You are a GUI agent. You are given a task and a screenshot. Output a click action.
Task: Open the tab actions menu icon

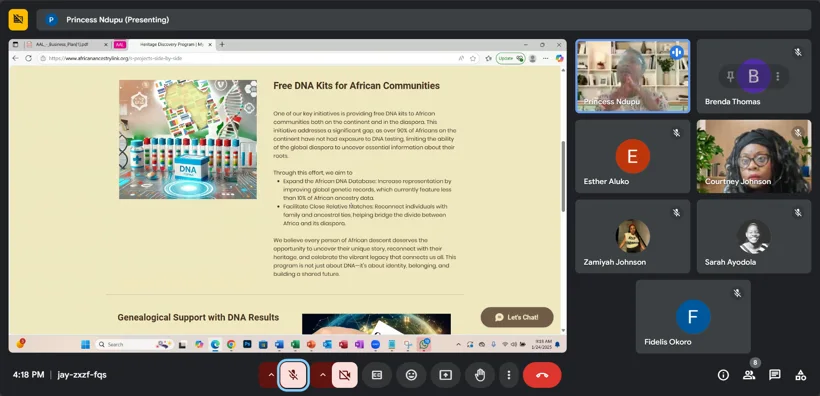click(x=15, y=45)
